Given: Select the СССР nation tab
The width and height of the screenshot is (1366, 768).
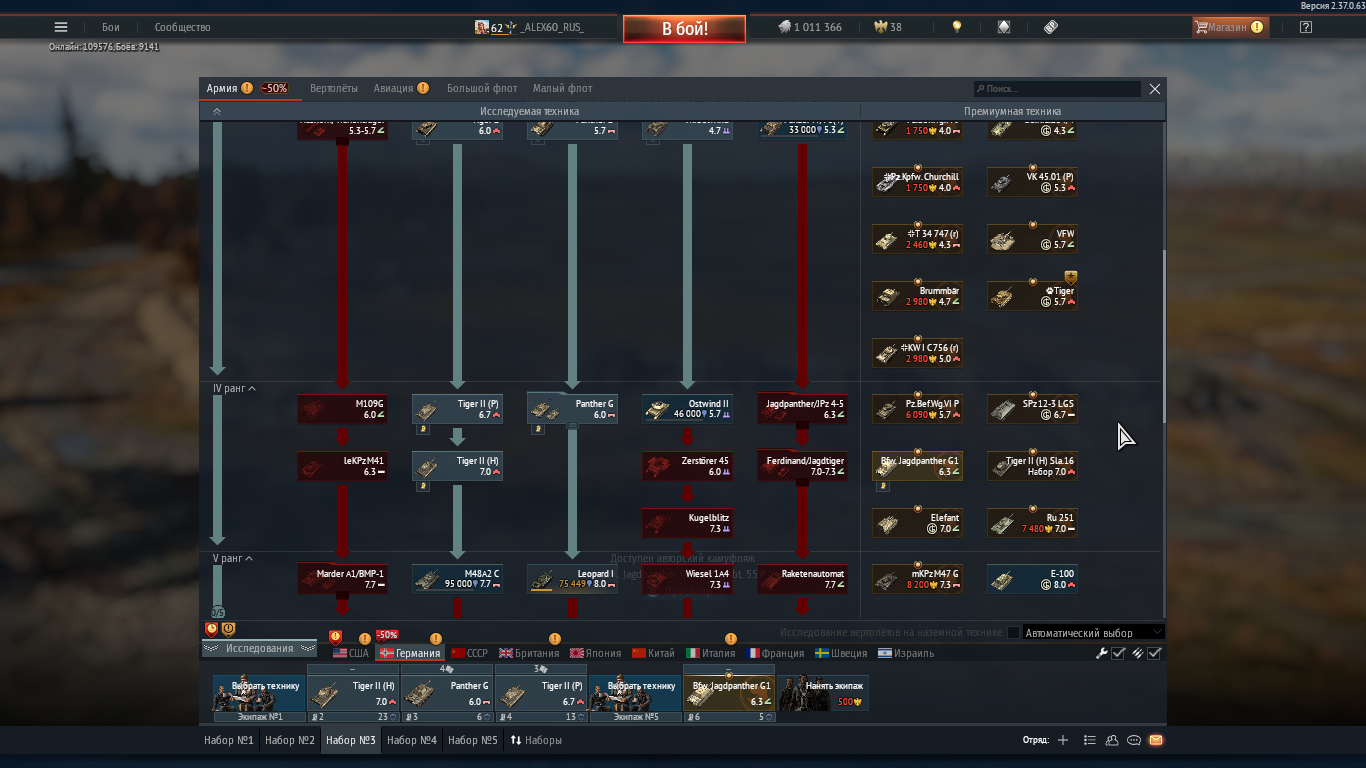Looking at the screenshot, I should 469,653.
